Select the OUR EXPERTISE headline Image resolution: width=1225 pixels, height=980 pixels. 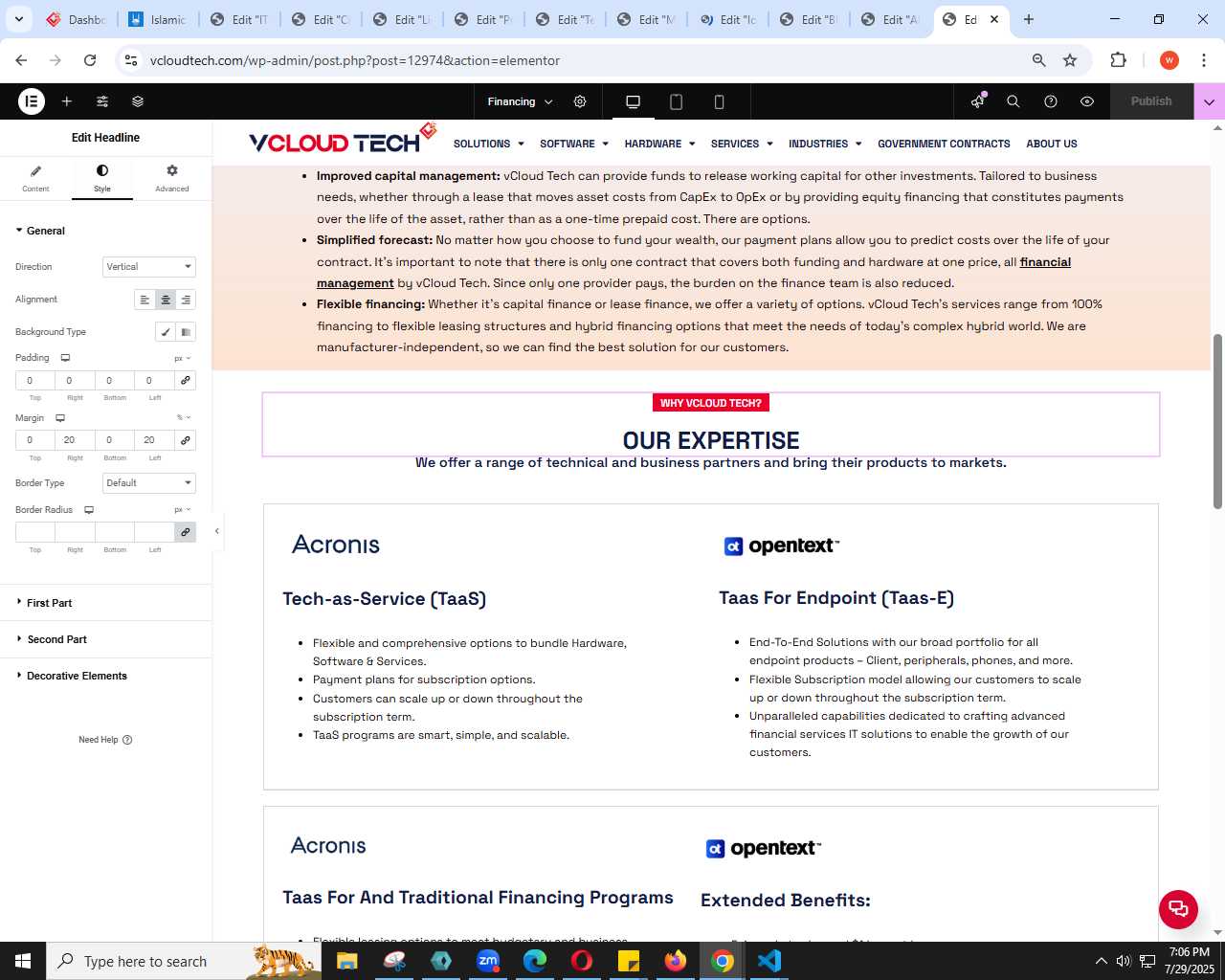[x=711, y=440]
